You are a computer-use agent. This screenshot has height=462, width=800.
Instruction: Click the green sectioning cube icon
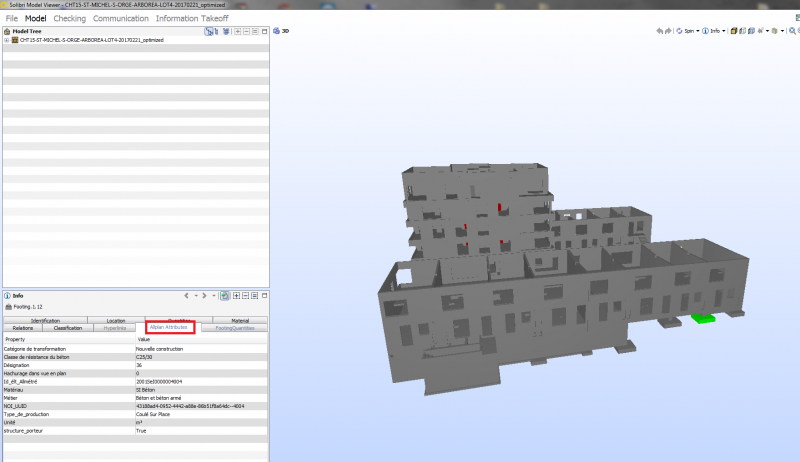click(774, 31)
